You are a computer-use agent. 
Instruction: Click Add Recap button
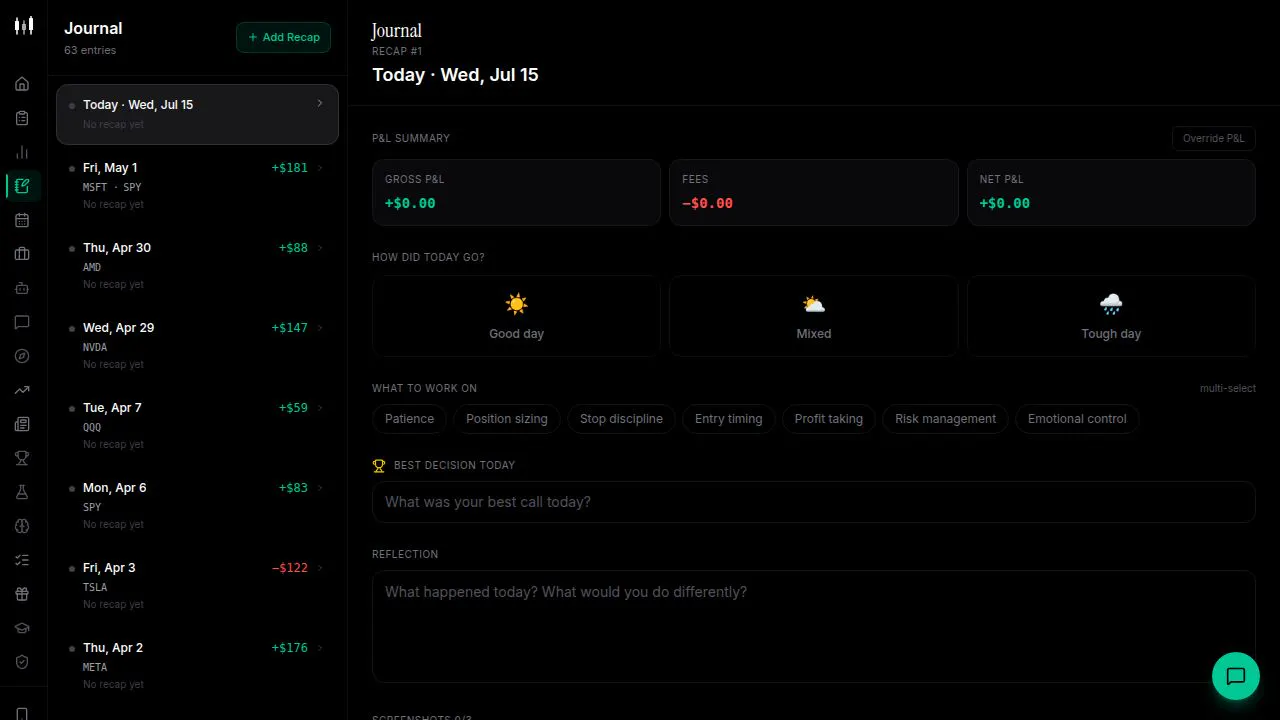tap(283, 37)
